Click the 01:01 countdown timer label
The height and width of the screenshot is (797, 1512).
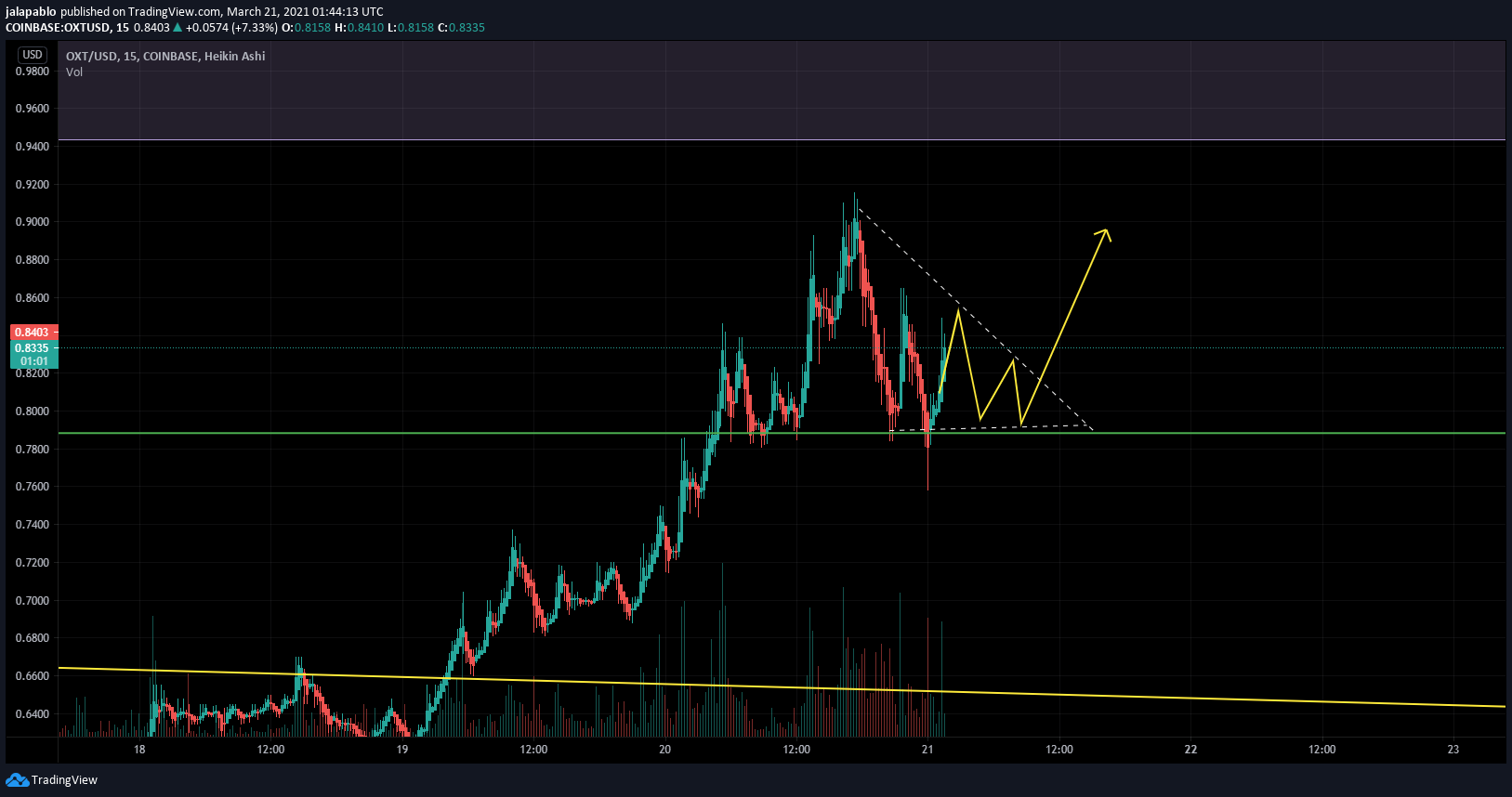(x=33, y=361)
